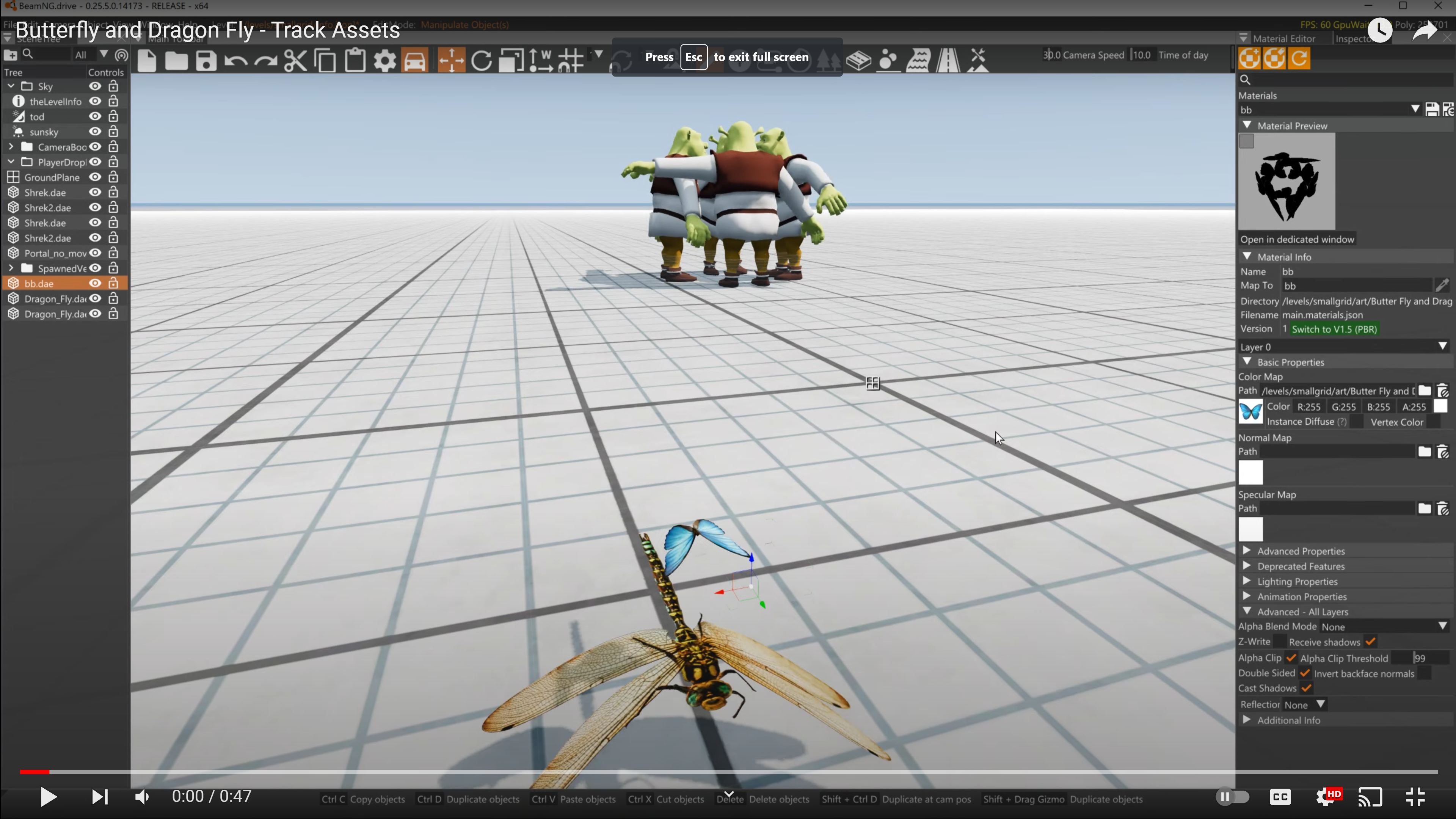Select Shrek2.dae first tree entry
The width and height of the screenshot is (1456, 819).
click(47, 207)
